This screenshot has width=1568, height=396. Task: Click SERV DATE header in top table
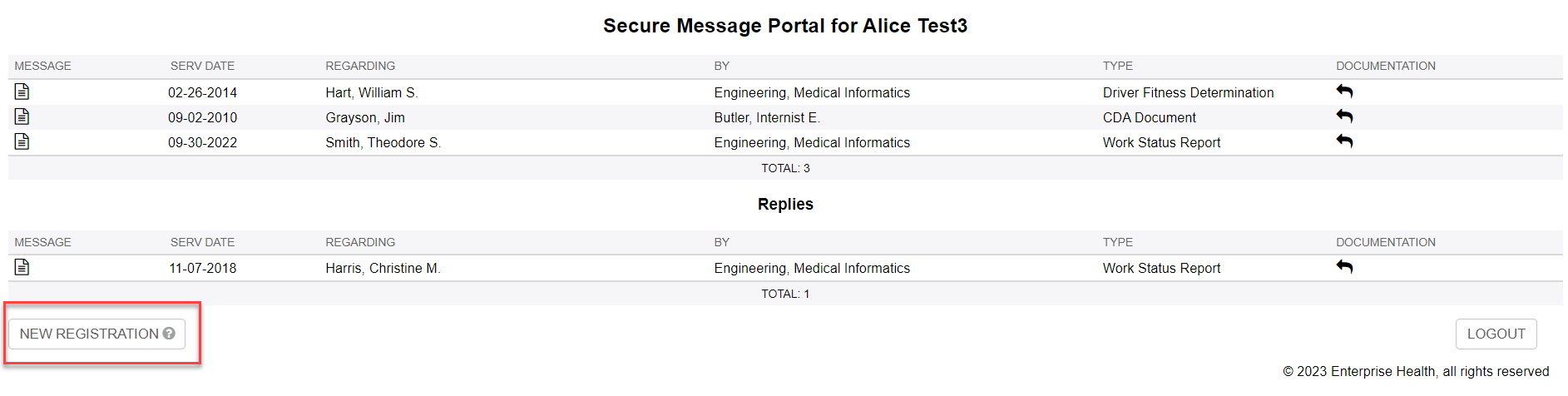click(202, 66)
